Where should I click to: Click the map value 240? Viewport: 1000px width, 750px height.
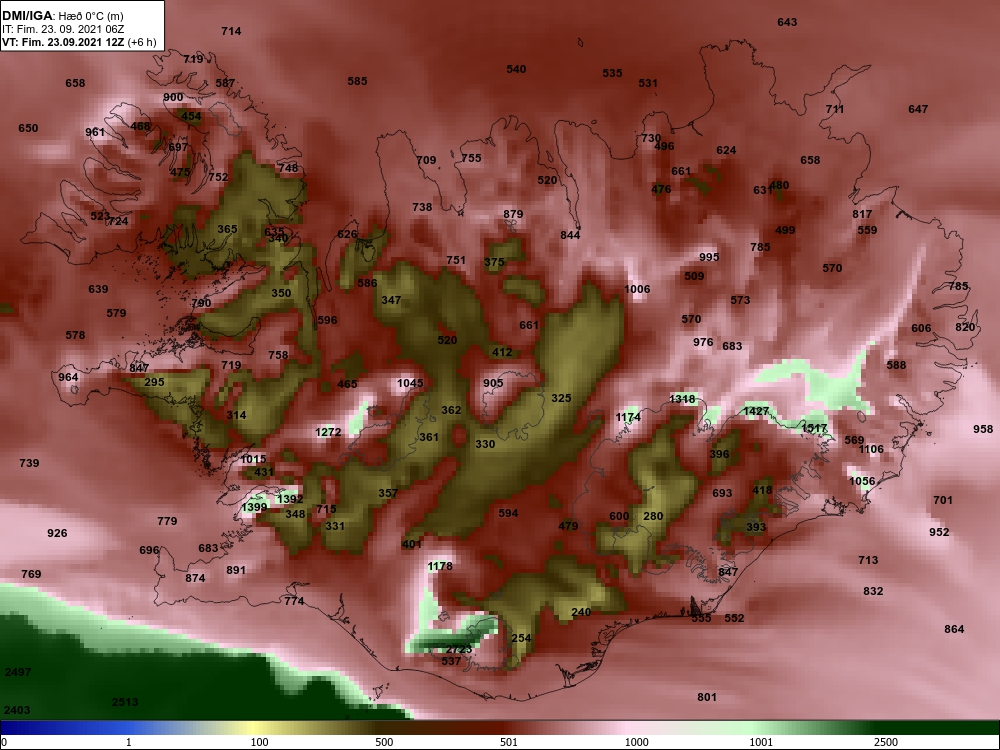click(581, 612)
